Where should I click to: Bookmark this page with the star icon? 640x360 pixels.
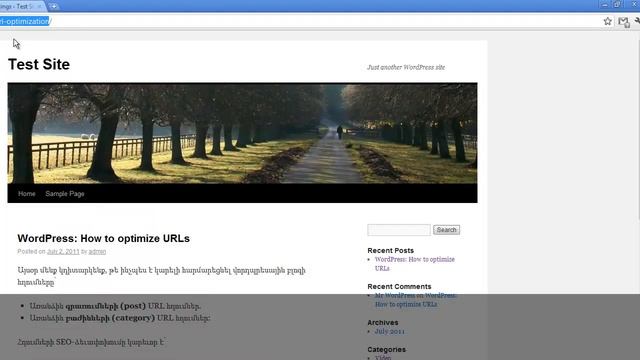pos(607,21)
